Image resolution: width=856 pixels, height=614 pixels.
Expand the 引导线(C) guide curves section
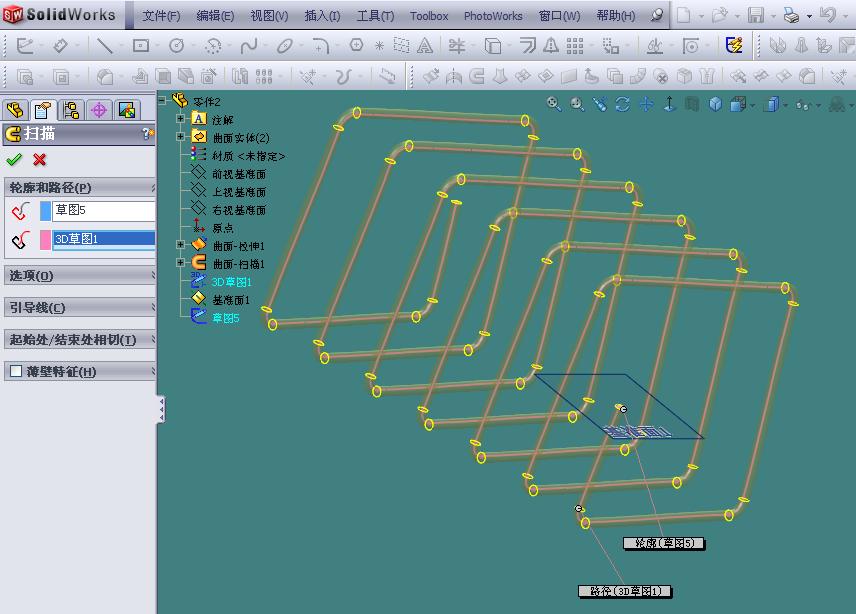[x=80, y=308]
